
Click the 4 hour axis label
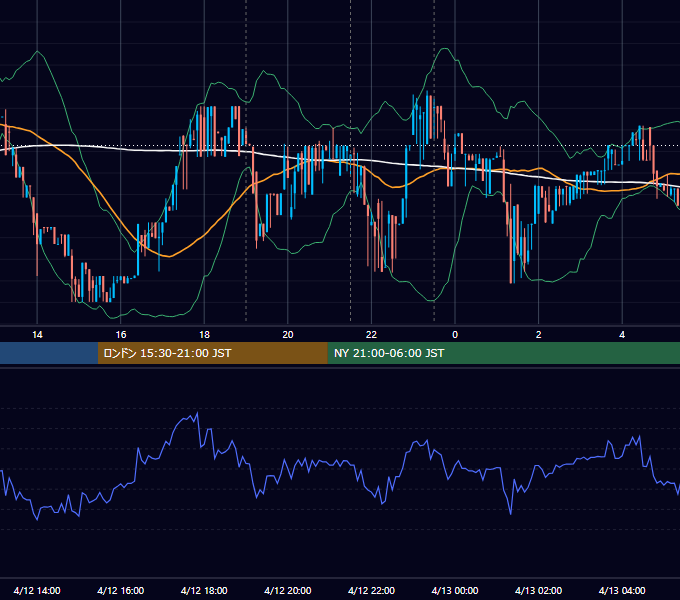tap(622, 335)
